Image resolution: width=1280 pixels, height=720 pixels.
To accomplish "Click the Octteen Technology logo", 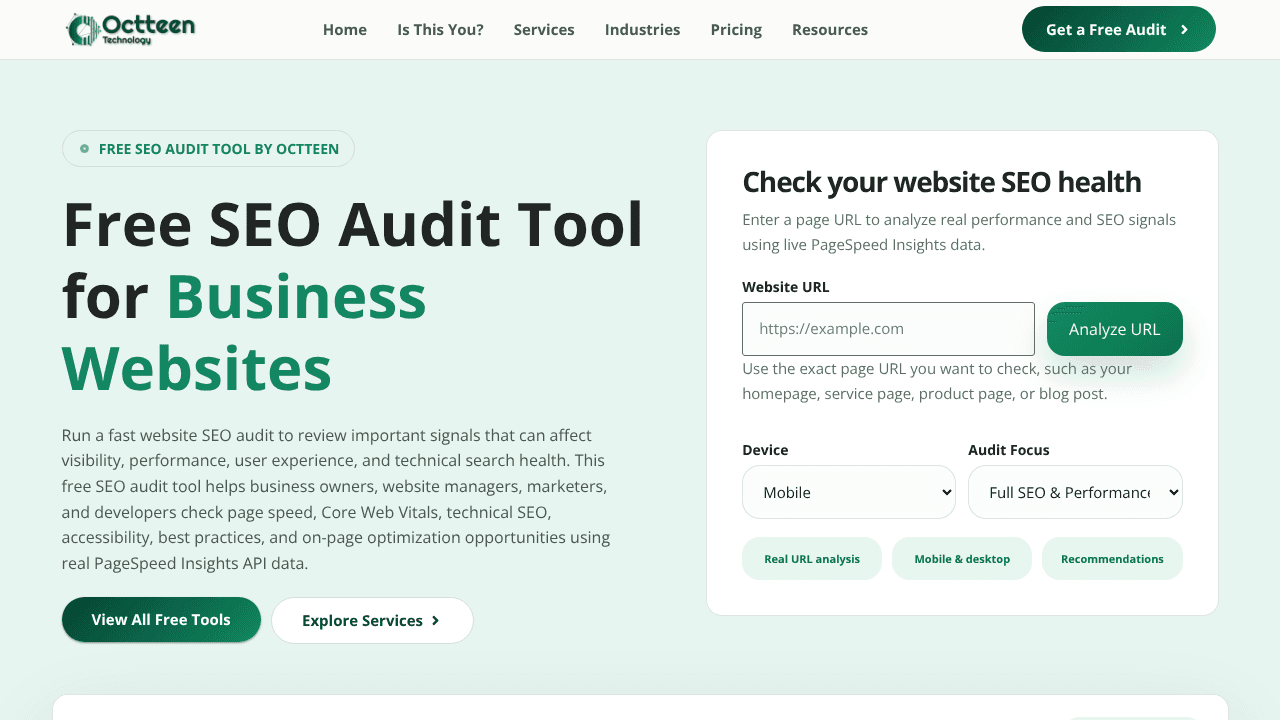I will pos(130,29).
